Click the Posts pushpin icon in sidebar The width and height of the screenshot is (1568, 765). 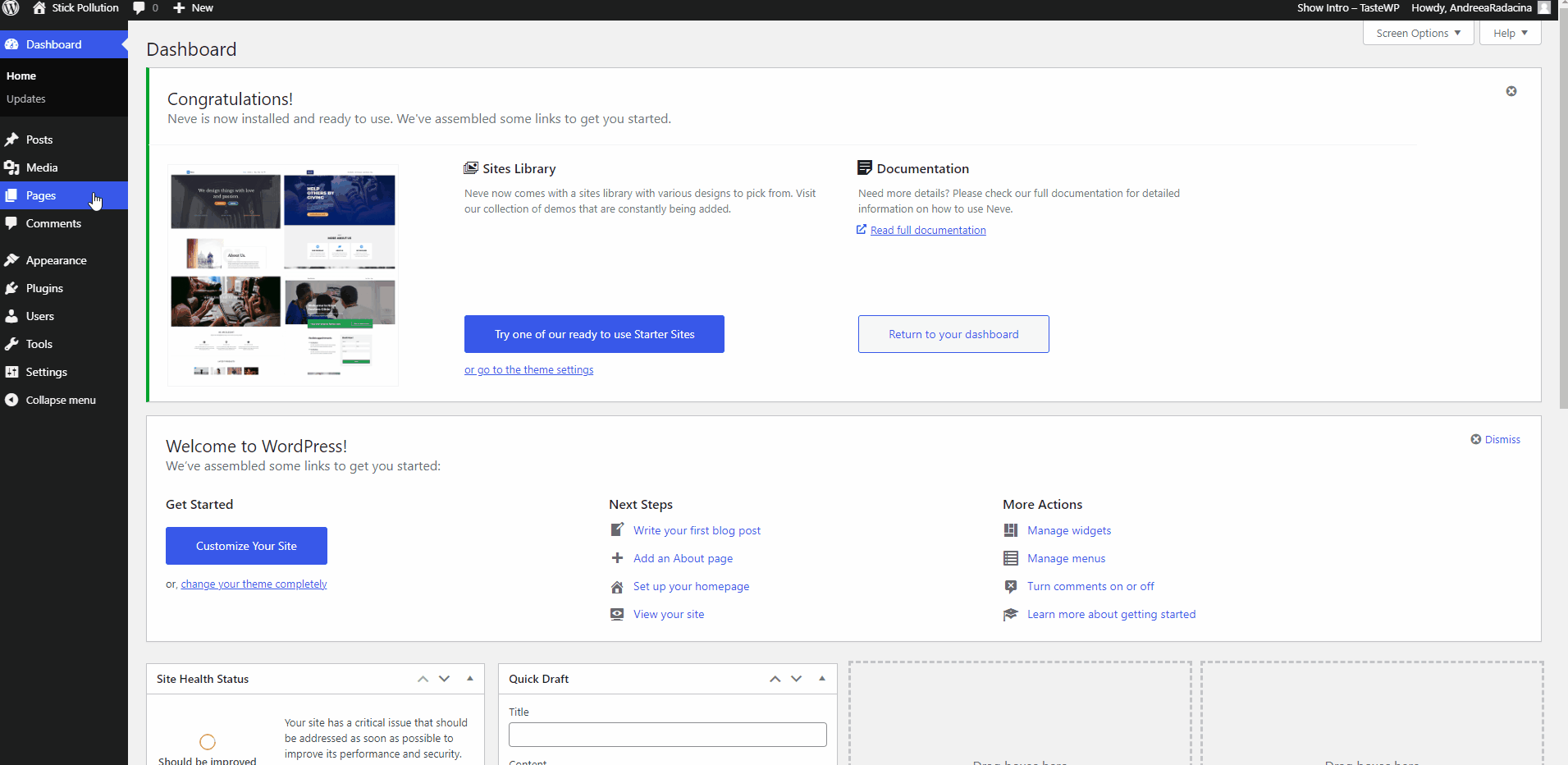tap(11, 140)
